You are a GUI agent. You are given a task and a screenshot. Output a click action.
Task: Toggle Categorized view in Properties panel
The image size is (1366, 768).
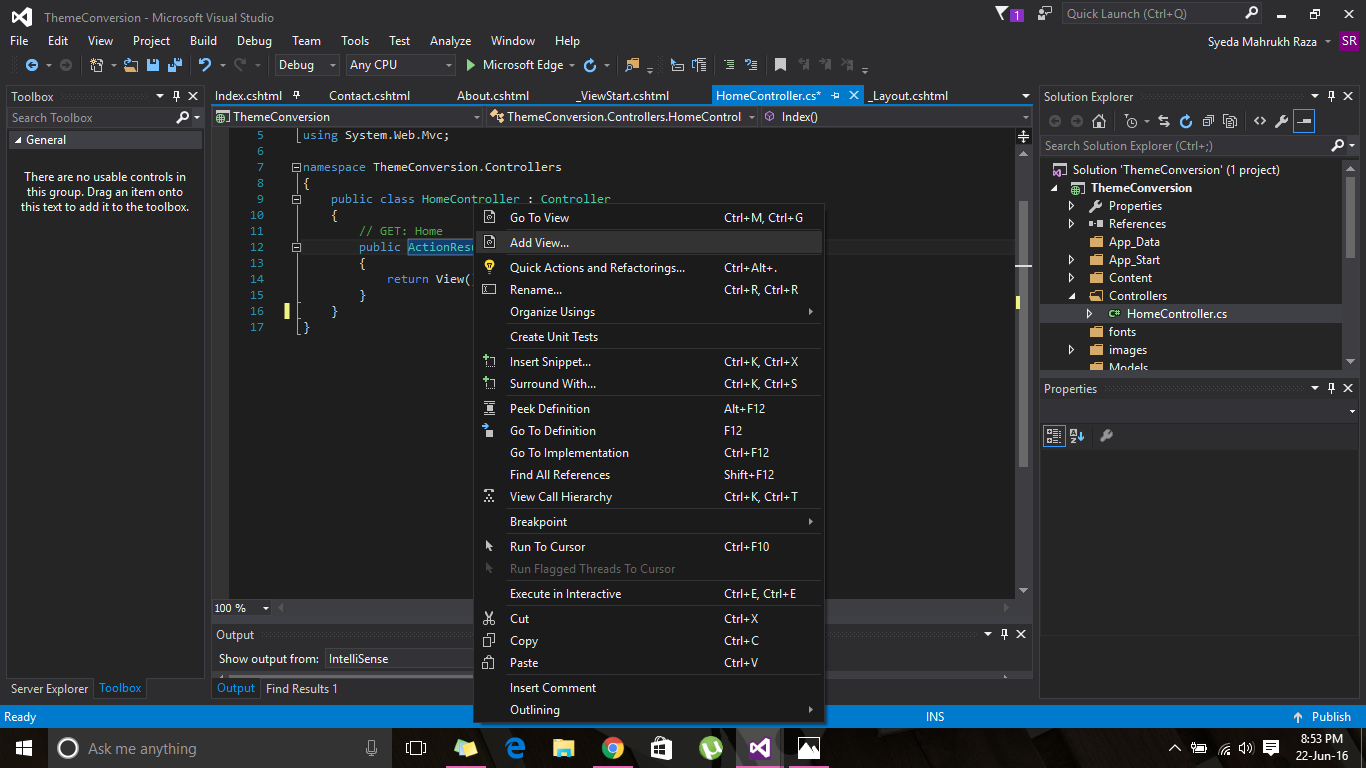point(1054,435)
